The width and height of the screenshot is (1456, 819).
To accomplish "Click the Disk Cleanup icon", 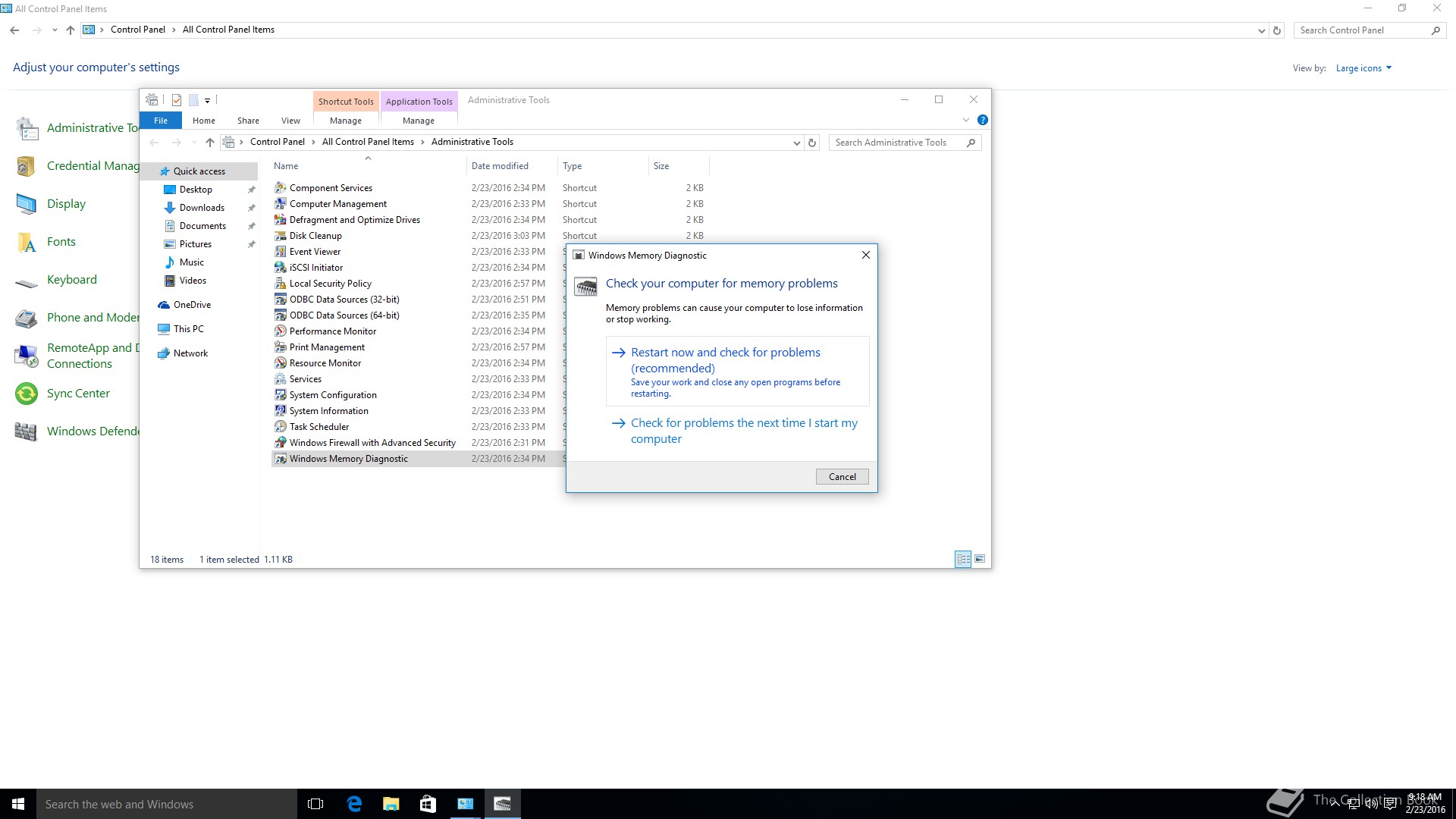I will tap(281, 235).
